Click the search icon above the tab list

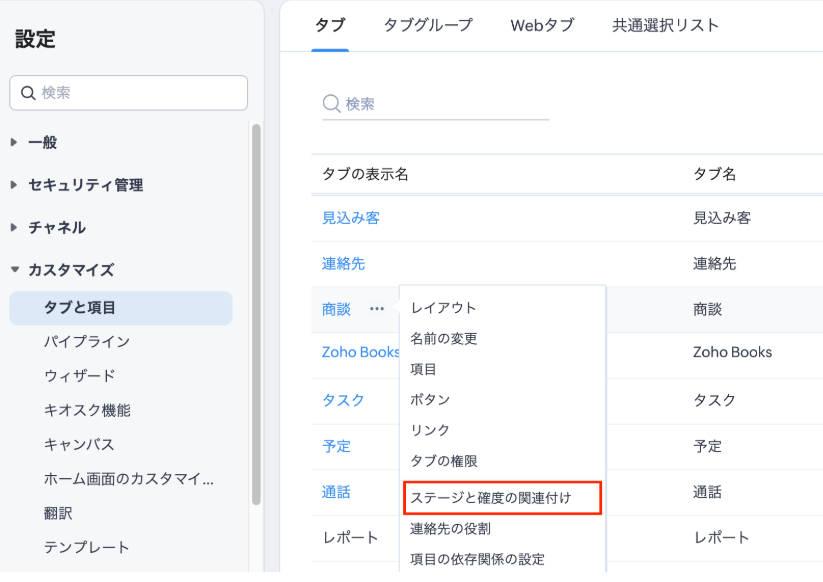click(332, 104)
